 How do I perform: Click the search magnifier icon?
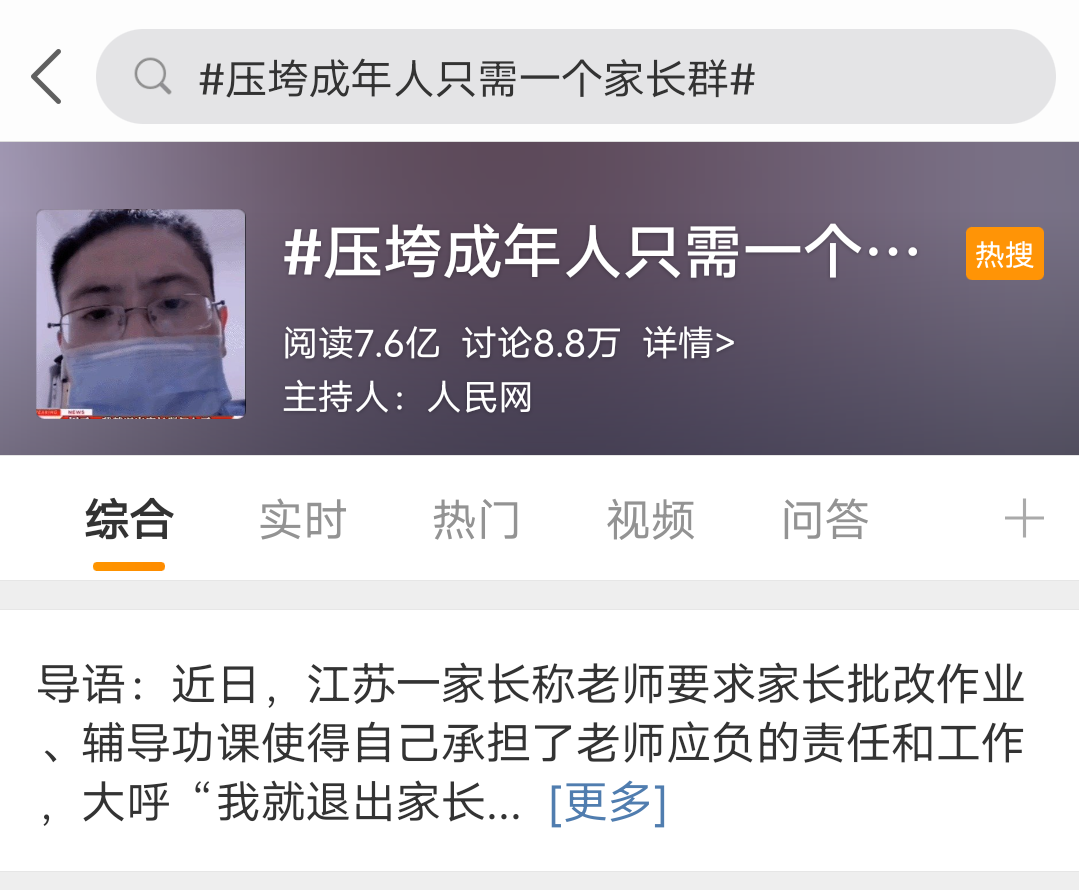click(152, 76)
